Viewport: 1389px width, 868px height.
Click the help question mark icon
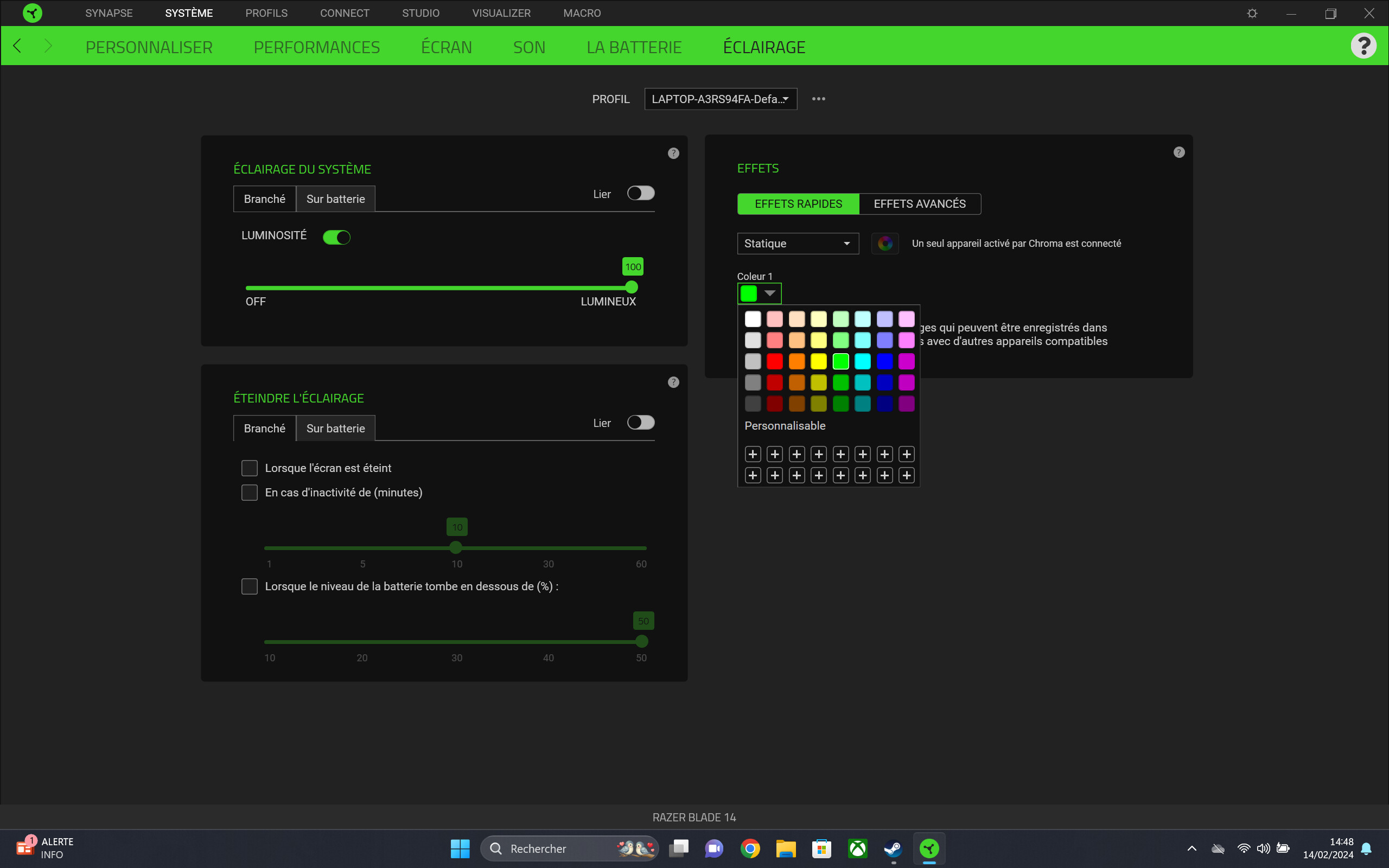coord(1363,46)
